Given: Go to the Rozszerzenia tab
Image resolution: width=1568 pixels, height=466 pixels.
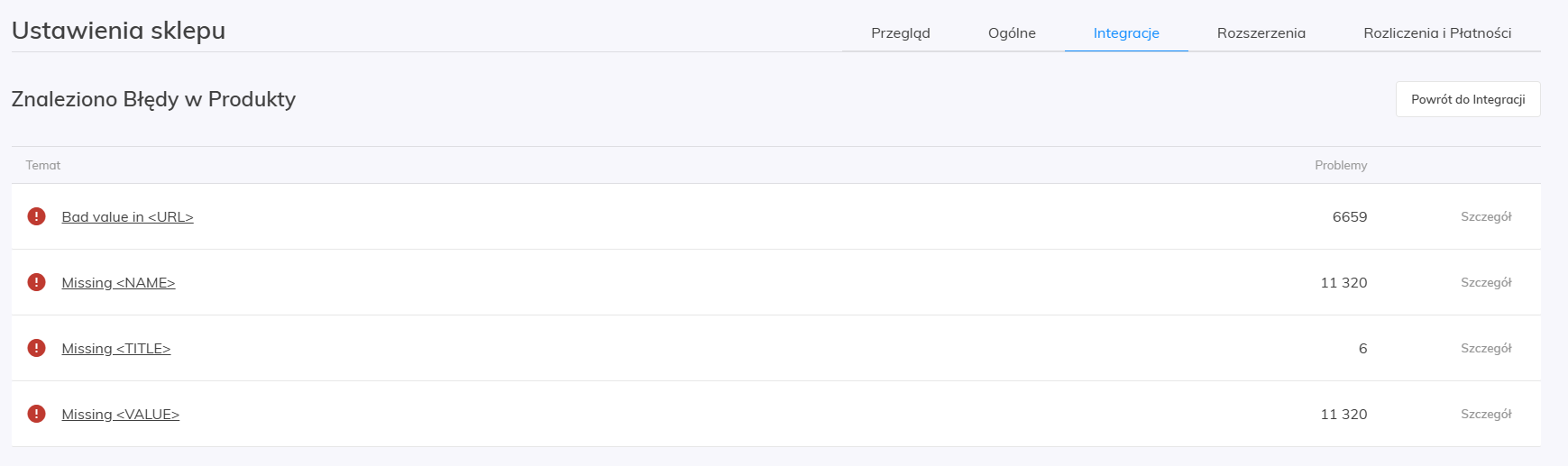Looking at the screenshot, I should 1261,33.
